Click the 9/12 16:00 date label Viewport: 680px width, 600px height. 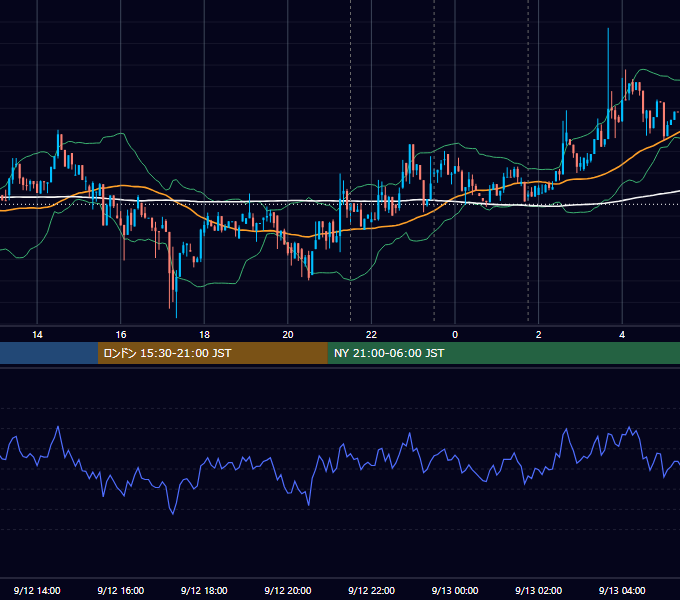click(x=121, y=590)
